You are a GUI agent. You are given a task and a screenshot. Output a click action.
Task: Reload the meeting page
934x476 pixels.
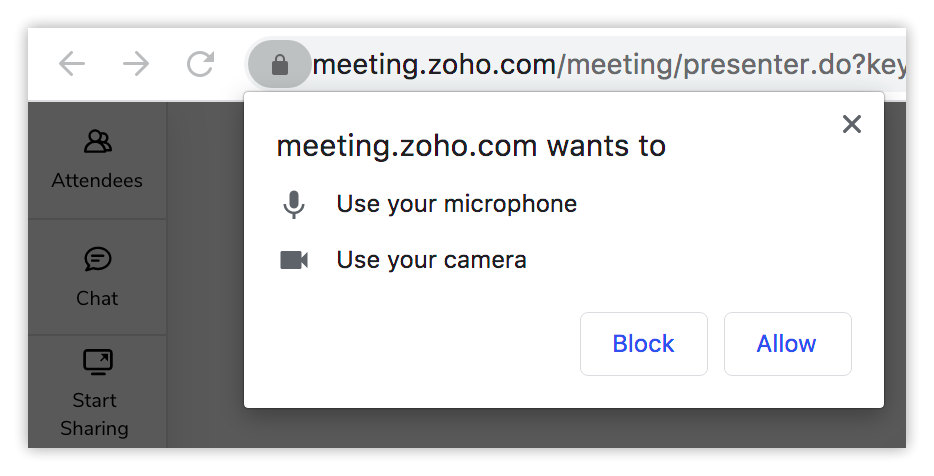click(x=201, y=65)
